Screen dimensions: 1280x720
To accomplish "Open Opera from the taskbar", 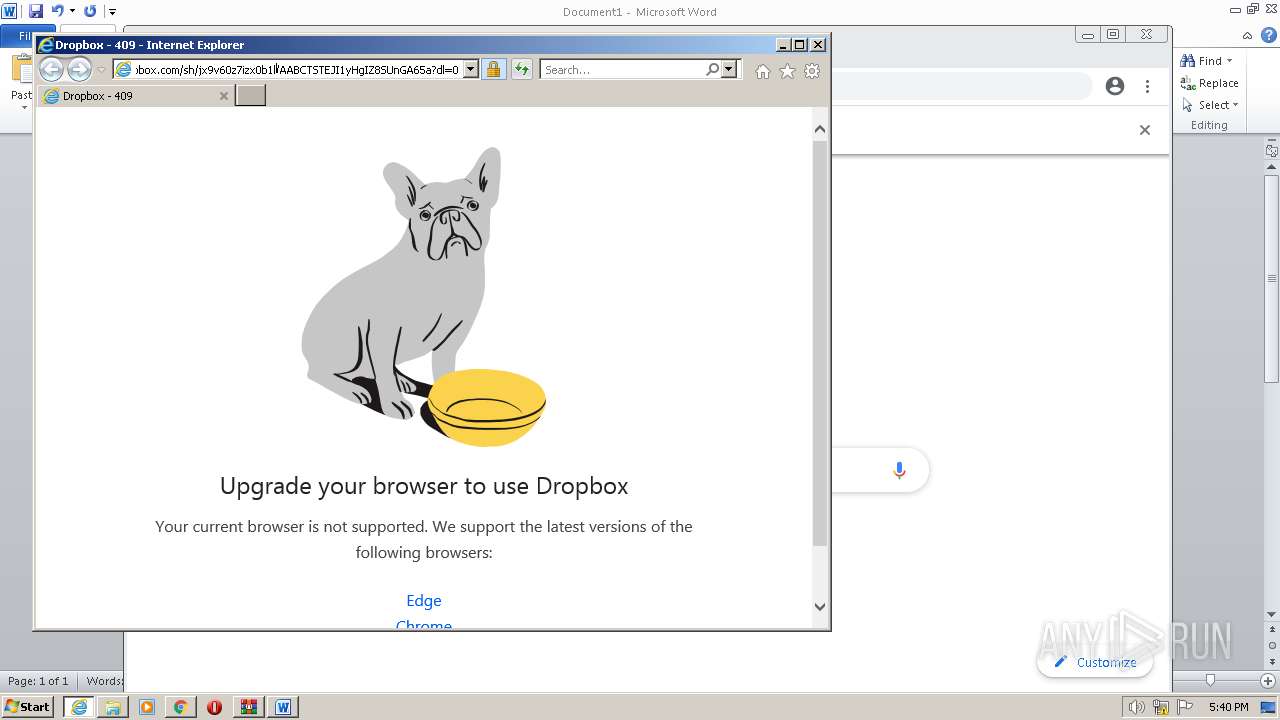I will [214, 707].
